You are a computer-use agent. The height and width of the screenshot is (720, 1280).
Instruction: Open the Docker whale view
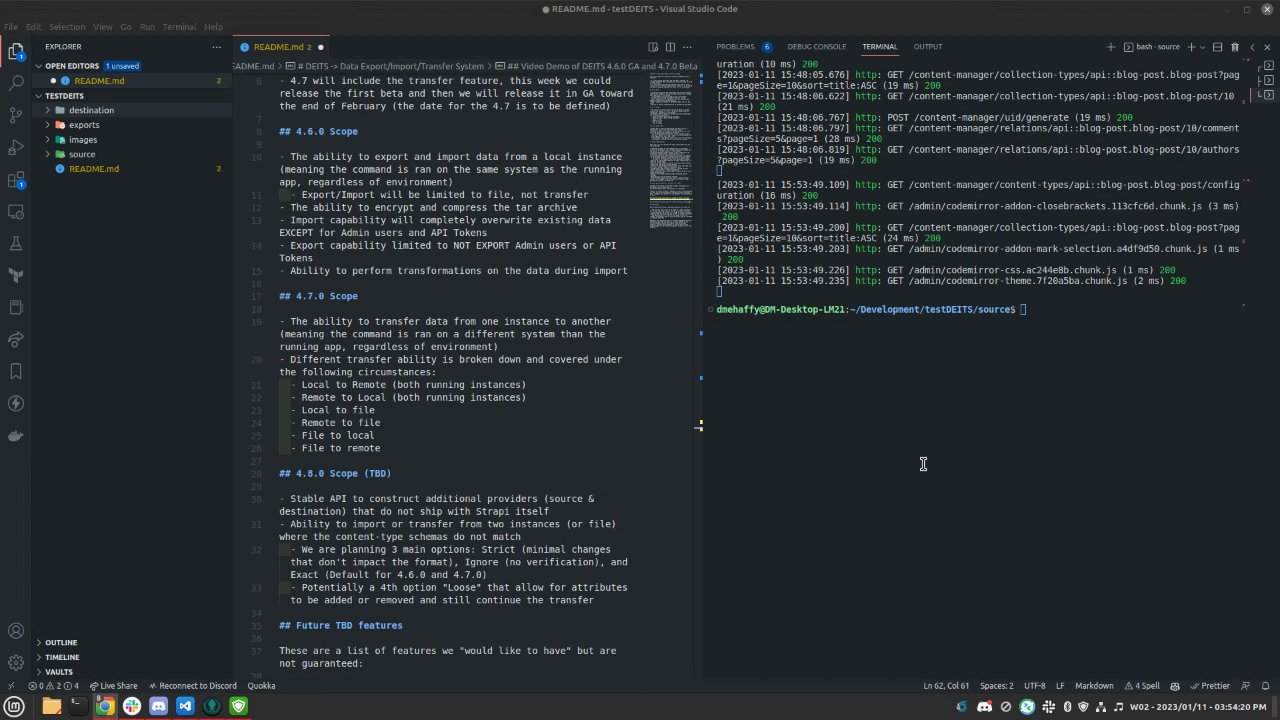(x=16, y=435)
